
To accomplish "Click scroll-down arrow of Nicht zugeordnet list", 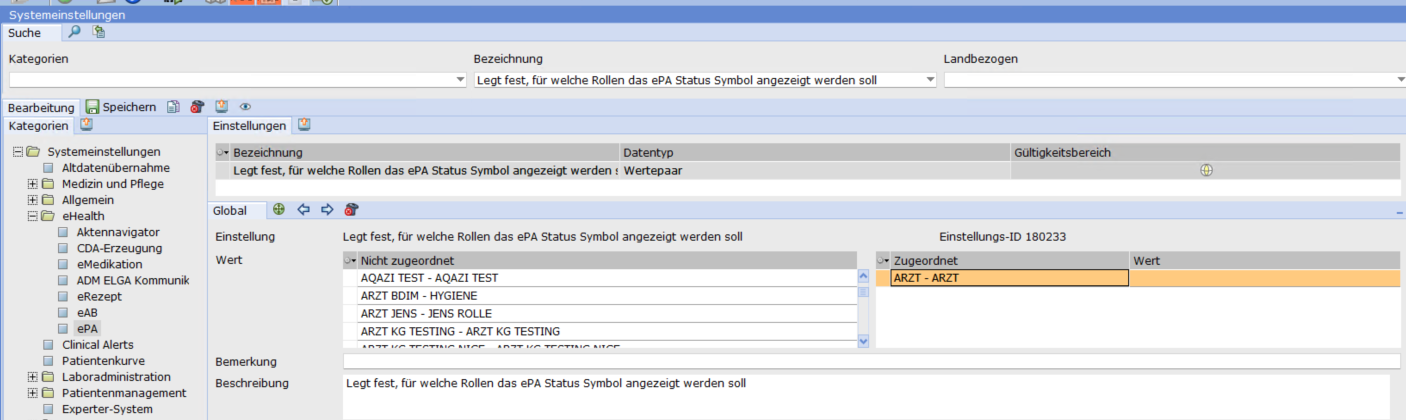I will point(864,341).
